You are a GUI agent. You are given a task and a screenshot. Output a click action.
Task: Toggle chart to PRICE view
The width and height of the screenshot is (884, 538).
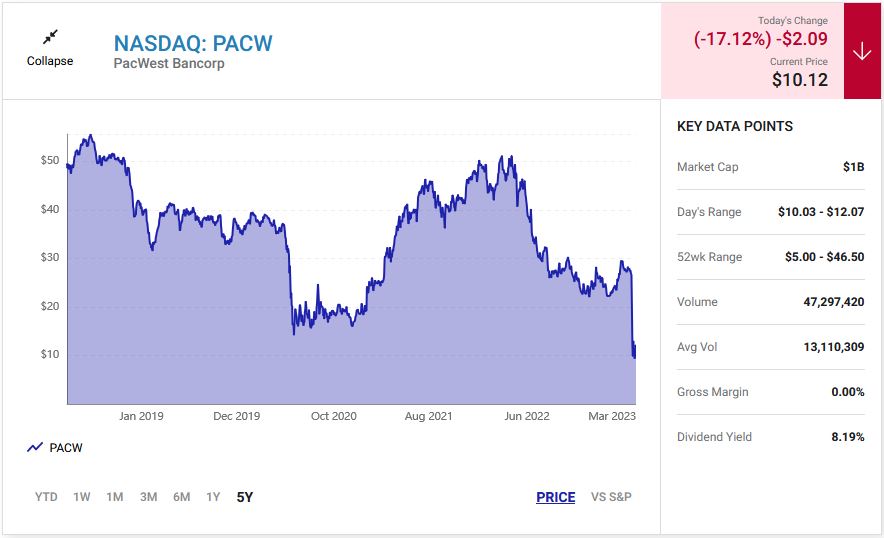[555, 497]
